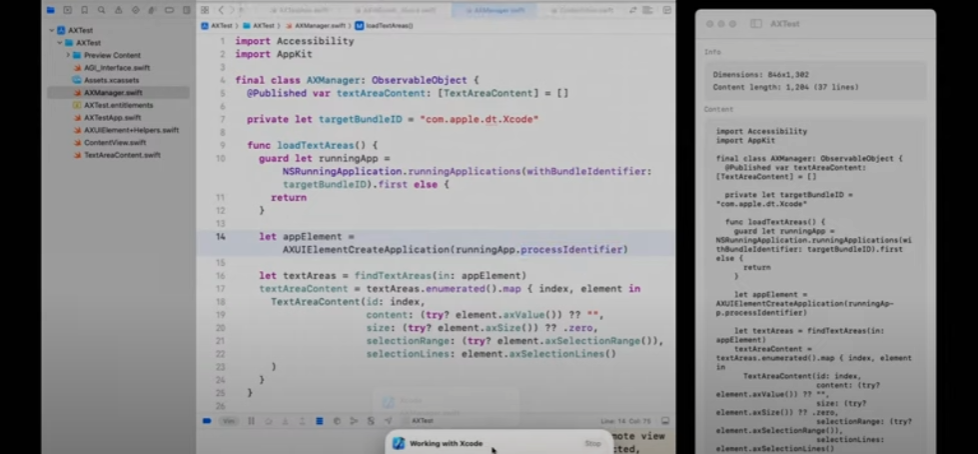Collapse the AXTest root project item
978x454 pixels.
point(51,31)
